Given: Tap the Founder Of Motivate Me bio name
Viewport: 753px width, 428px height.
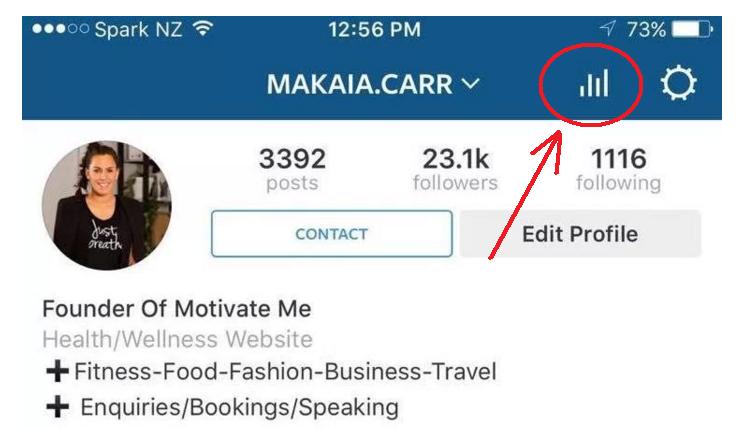Looking at the screenshot, I should [x=177, y=308].
